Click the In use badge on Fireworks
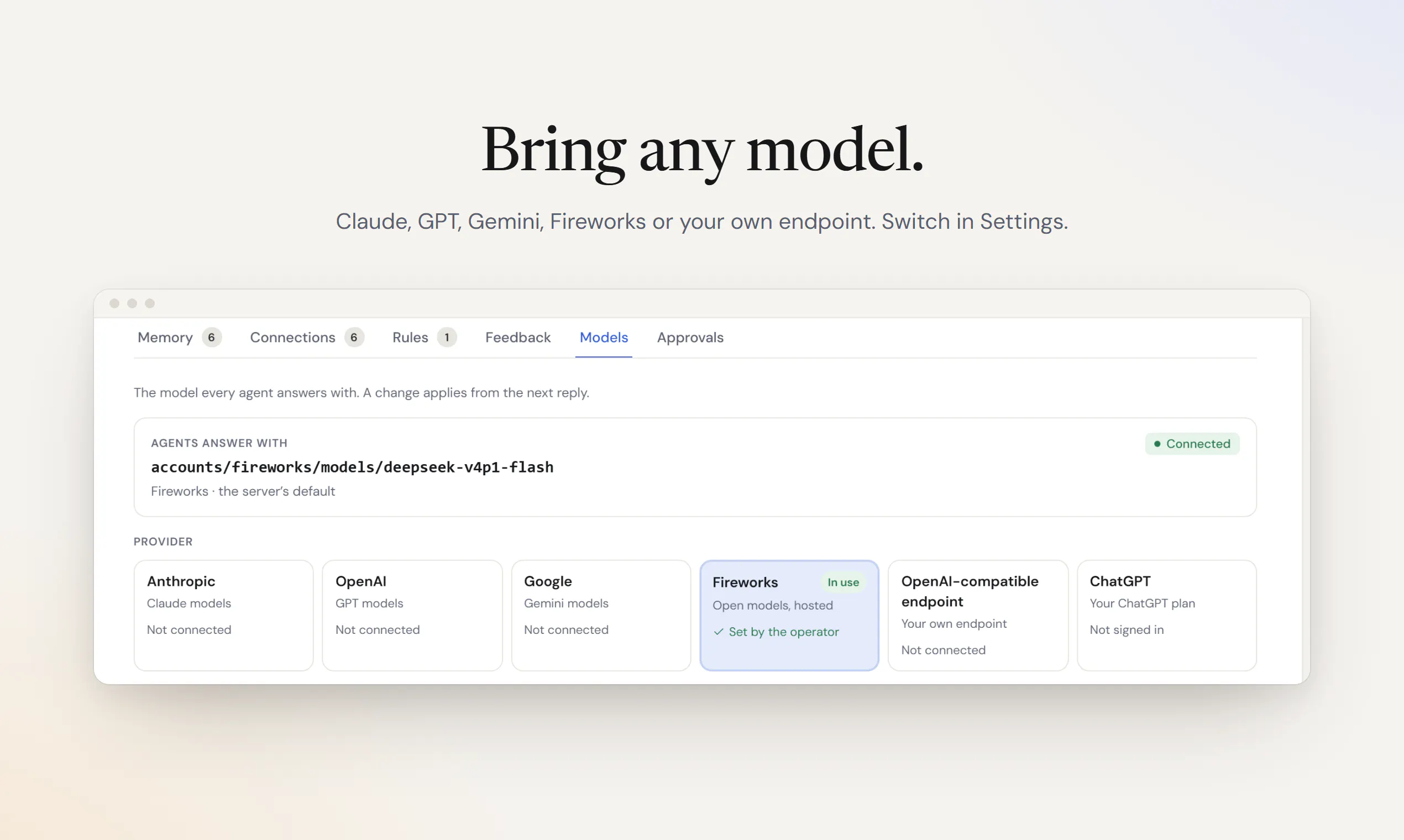This screenshot has height=840, width=1404. 843,582
